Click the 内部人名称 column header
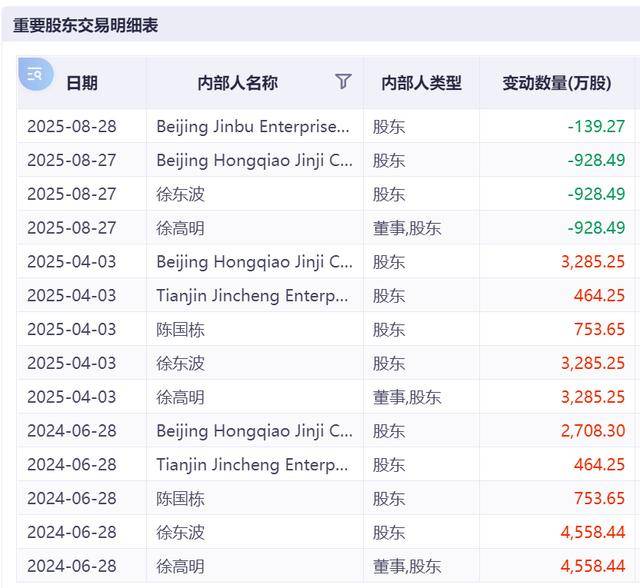640x588 pixels. tap(238, 83)
